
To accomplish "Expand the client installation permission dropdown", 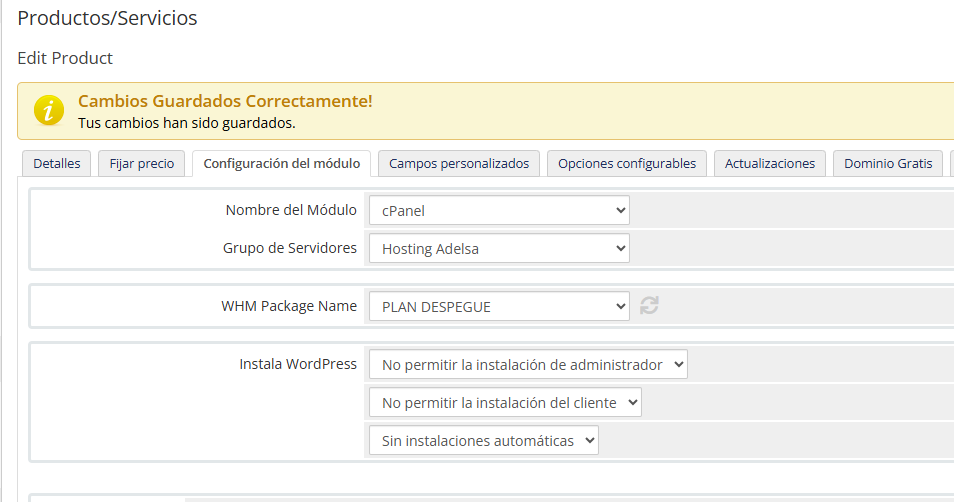I will [x=504, y=403].
